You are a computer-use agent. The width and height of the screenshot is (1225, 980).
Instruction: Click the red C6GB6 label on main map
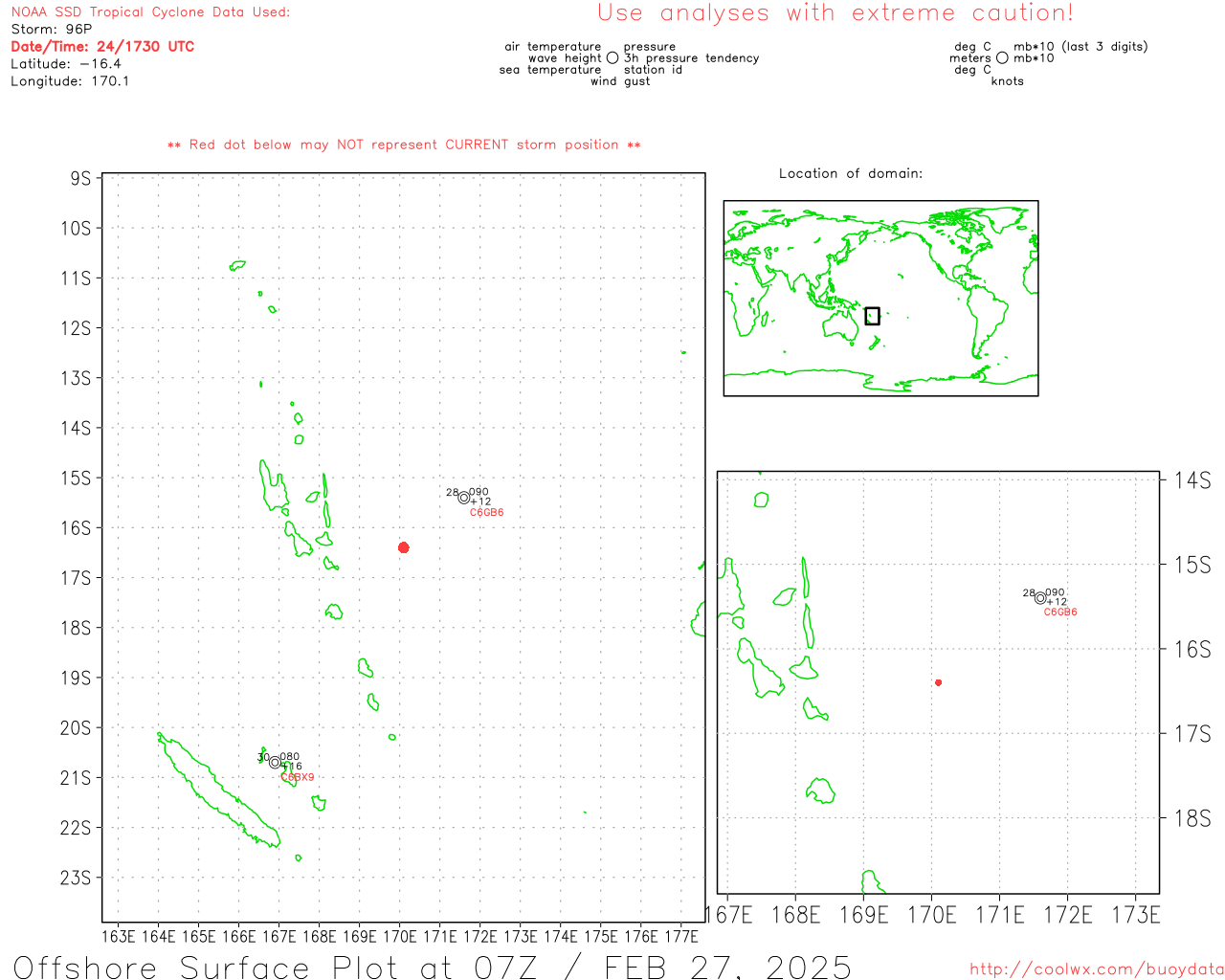tap(486, 513)
